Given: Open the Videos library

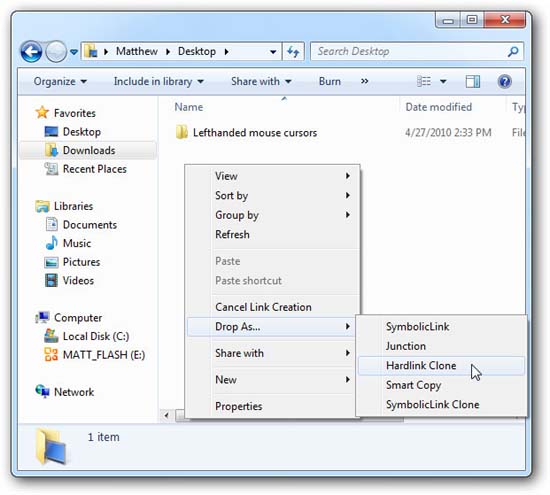Looking at the screenshot, I should tap(78, 280).
